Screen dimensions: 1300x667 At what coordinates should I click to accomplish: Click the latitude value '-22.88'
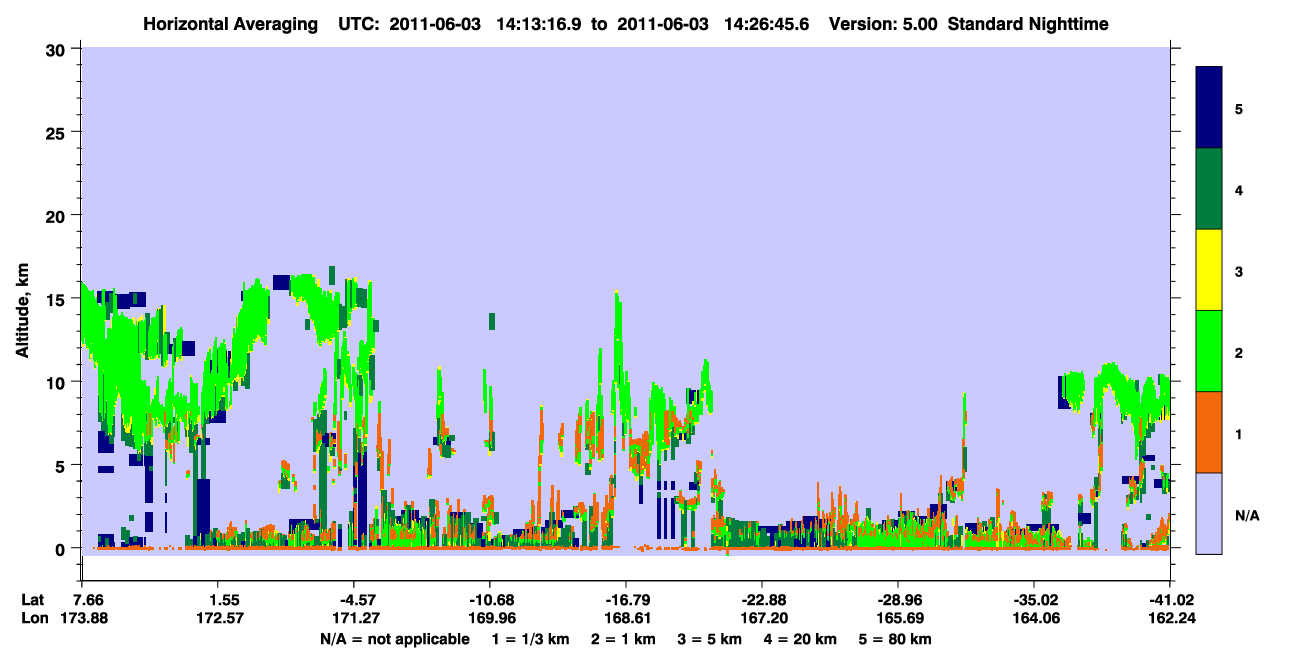pyautogui.click(x=762, y=600)
